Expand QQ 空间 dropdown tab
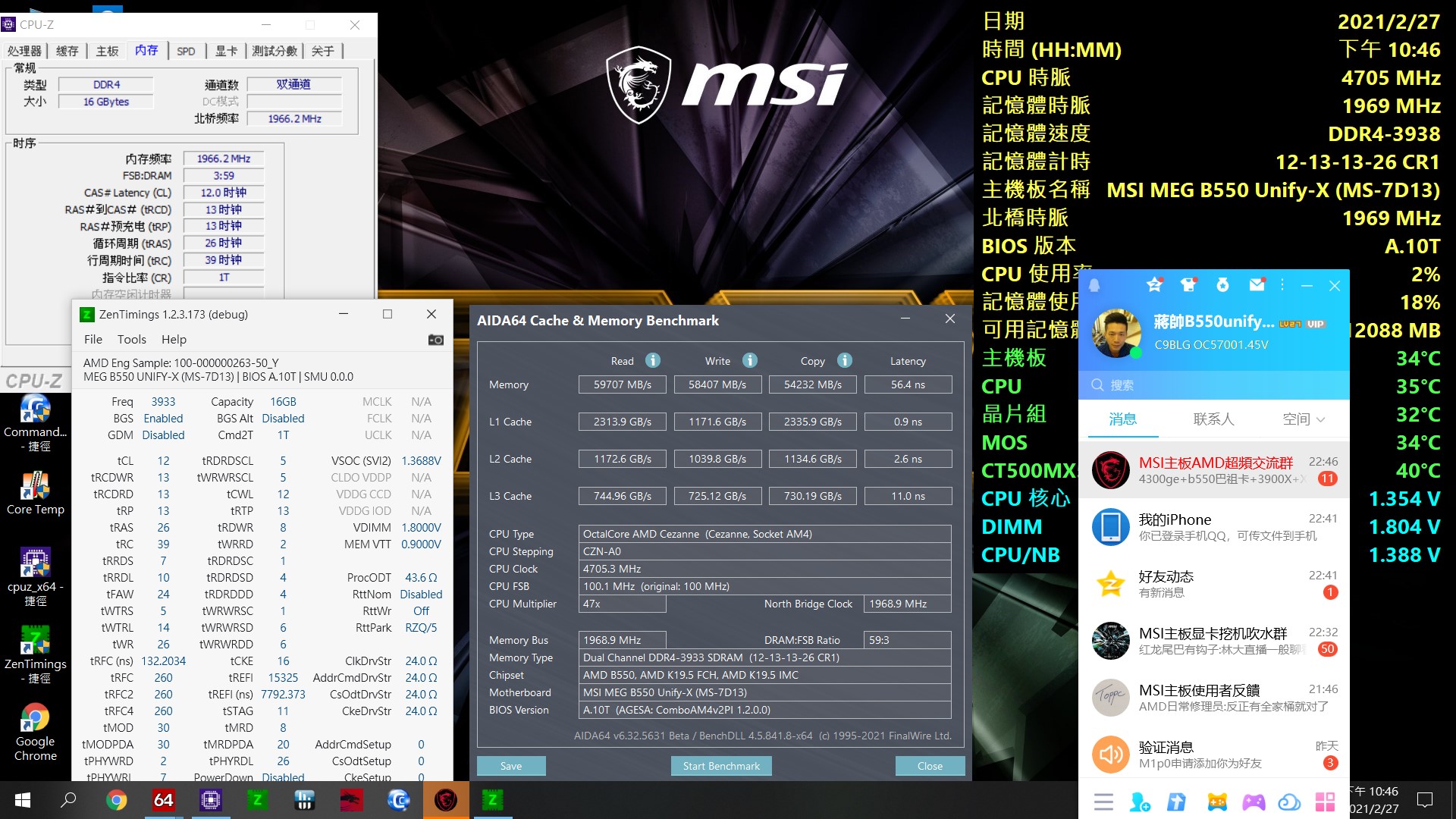This screenshot has height=819, width=1456. tap(1304, 419)
